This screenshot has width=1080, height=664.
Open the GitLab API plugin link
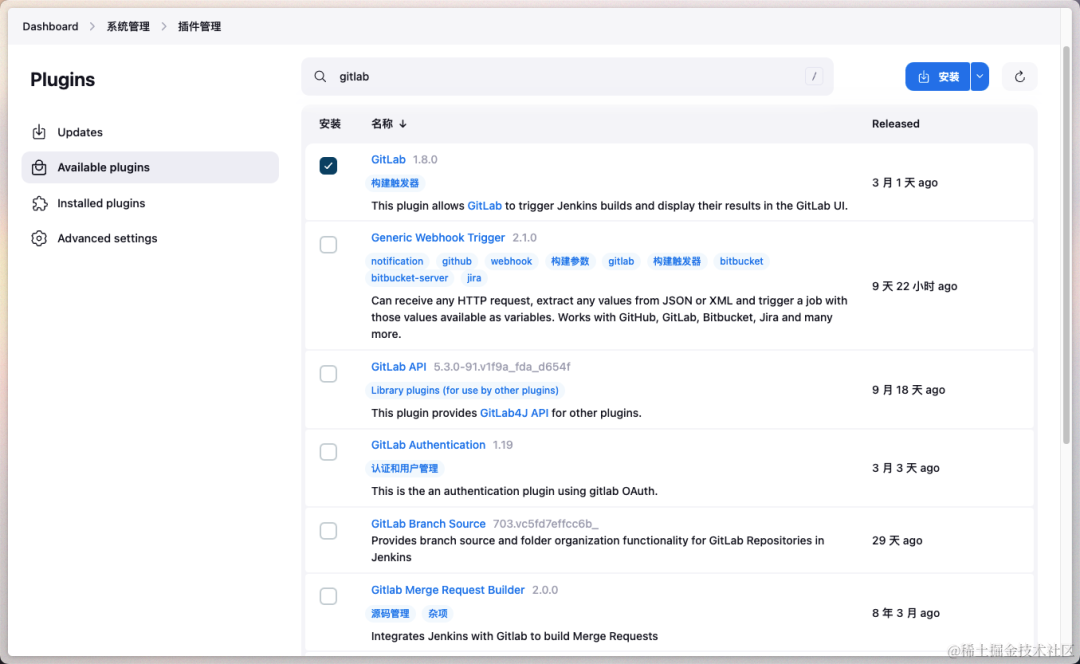point(399,366)
